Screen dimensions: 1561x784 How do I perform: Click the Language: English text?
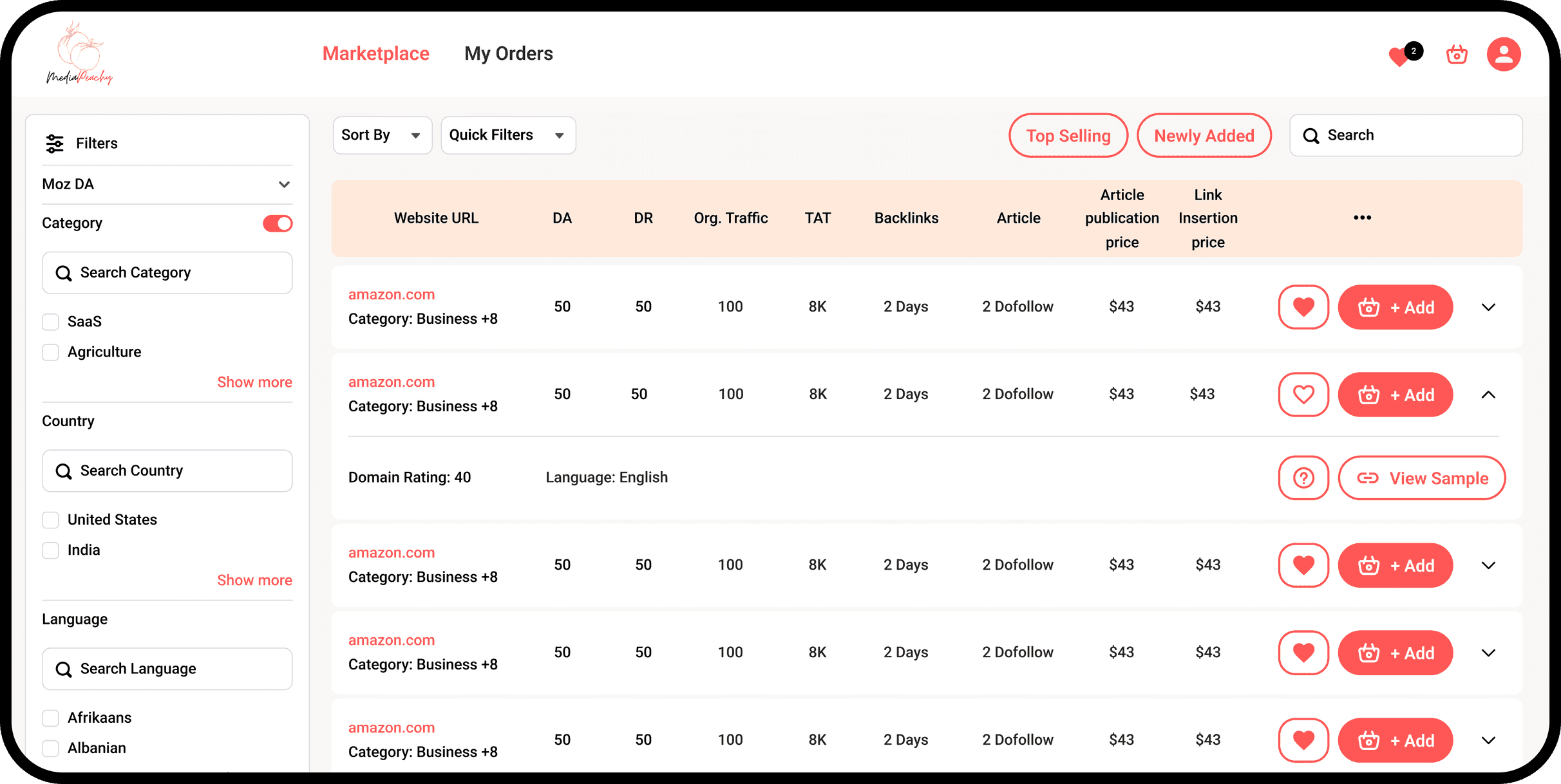[607, 478]
